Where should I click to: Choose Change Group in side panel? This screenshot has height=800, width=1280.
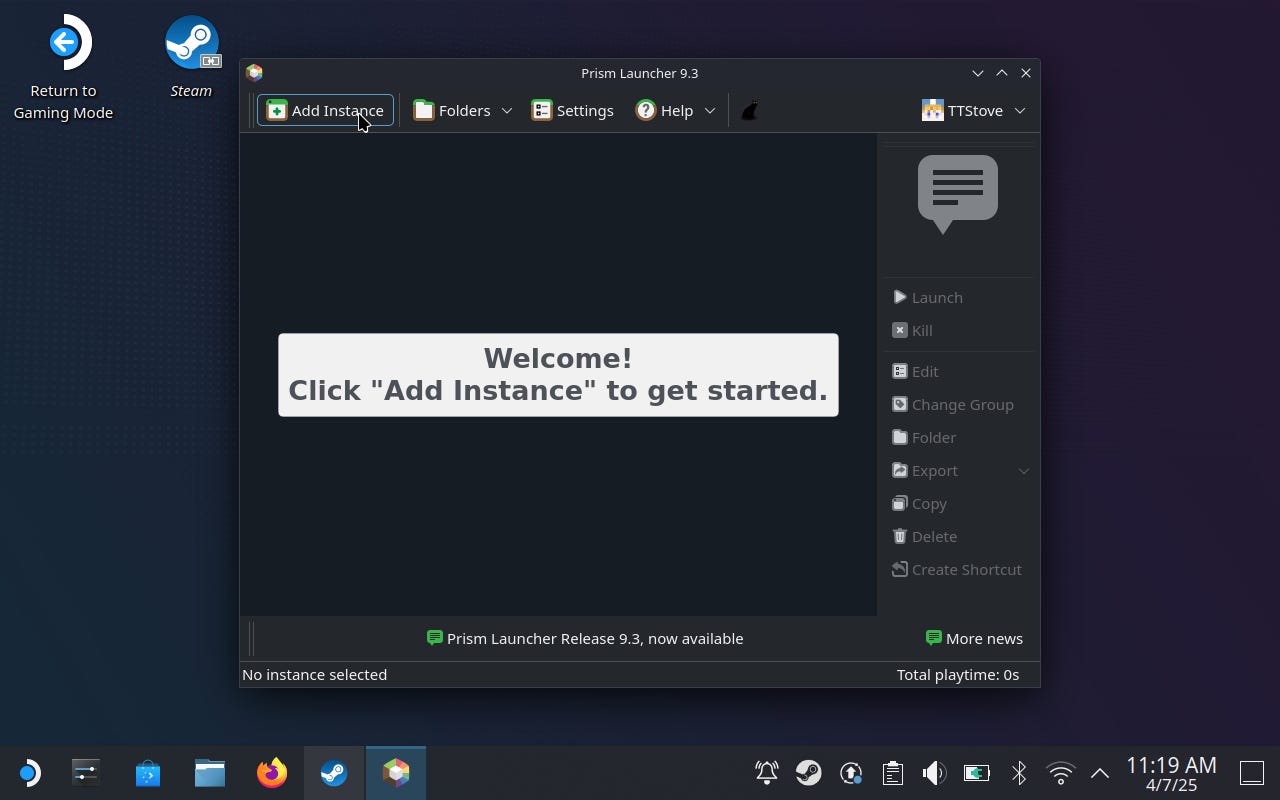(x=953, y=404)
